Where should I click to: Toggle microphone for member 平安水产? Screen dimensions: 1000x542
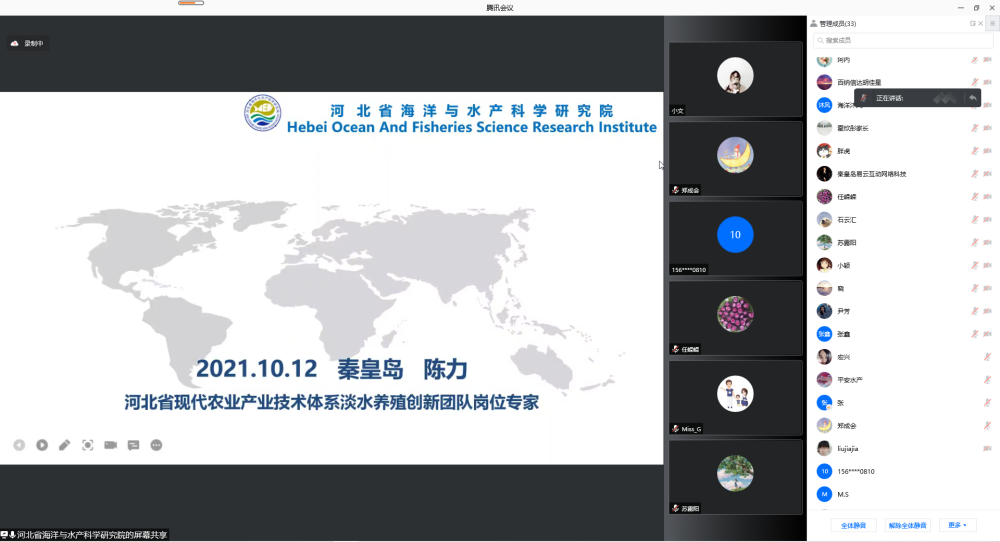pyautogui.click(x=987, y=380)
